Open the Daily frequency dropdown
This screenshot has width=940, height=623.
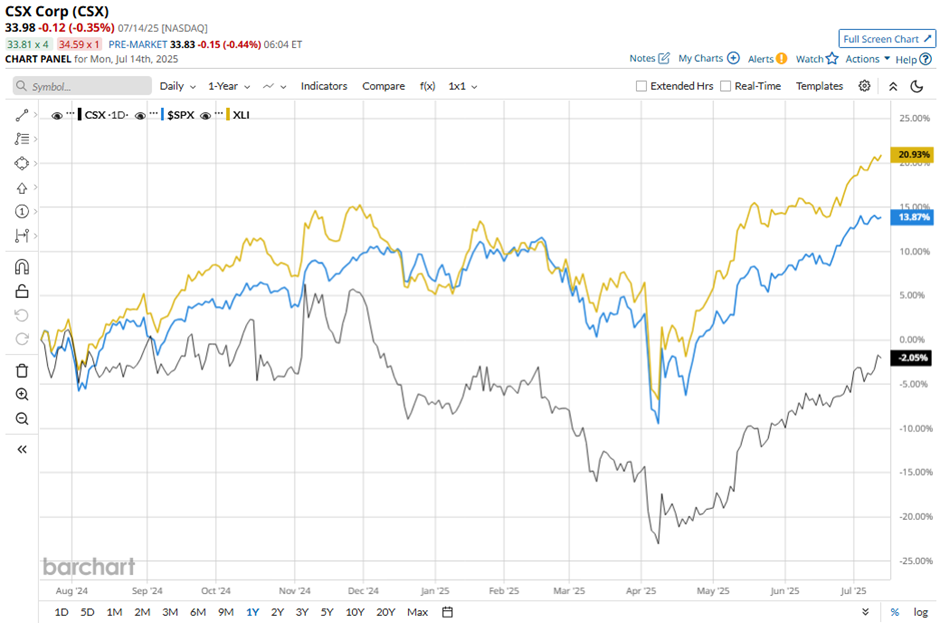point(177,86)
